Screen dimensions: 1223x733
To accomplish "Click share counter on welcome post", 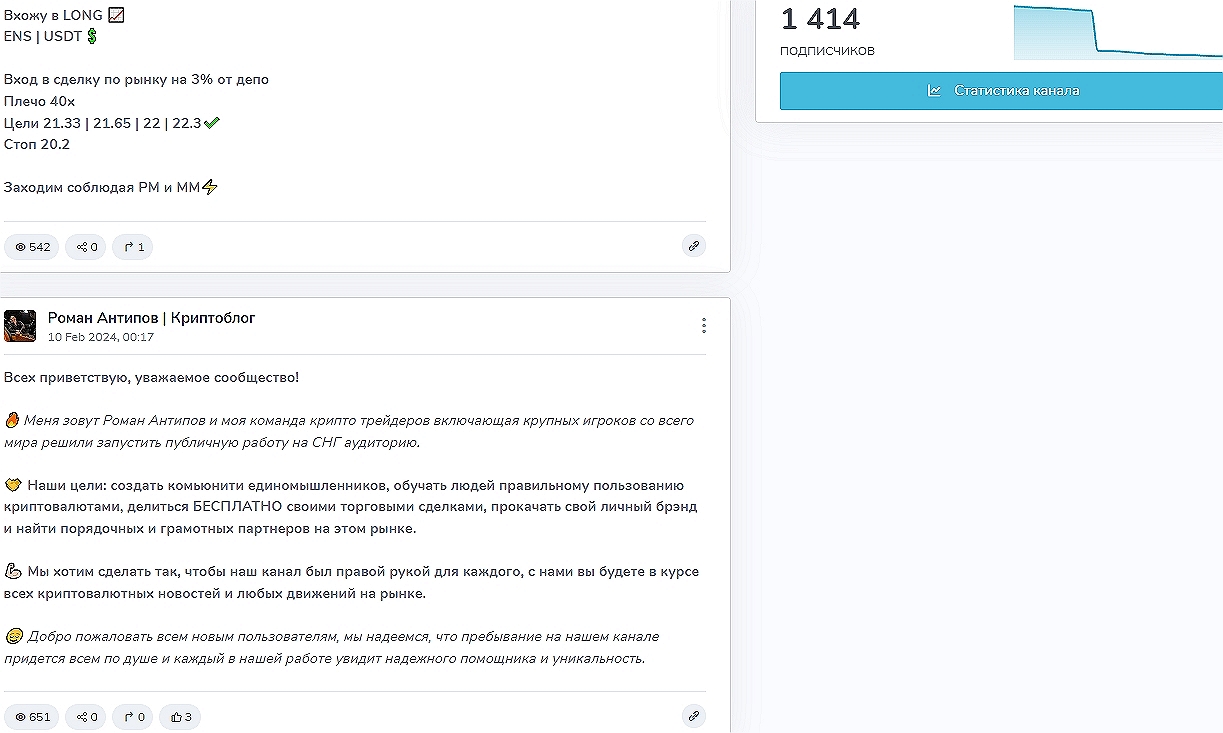I will click(x=86, y=716).
